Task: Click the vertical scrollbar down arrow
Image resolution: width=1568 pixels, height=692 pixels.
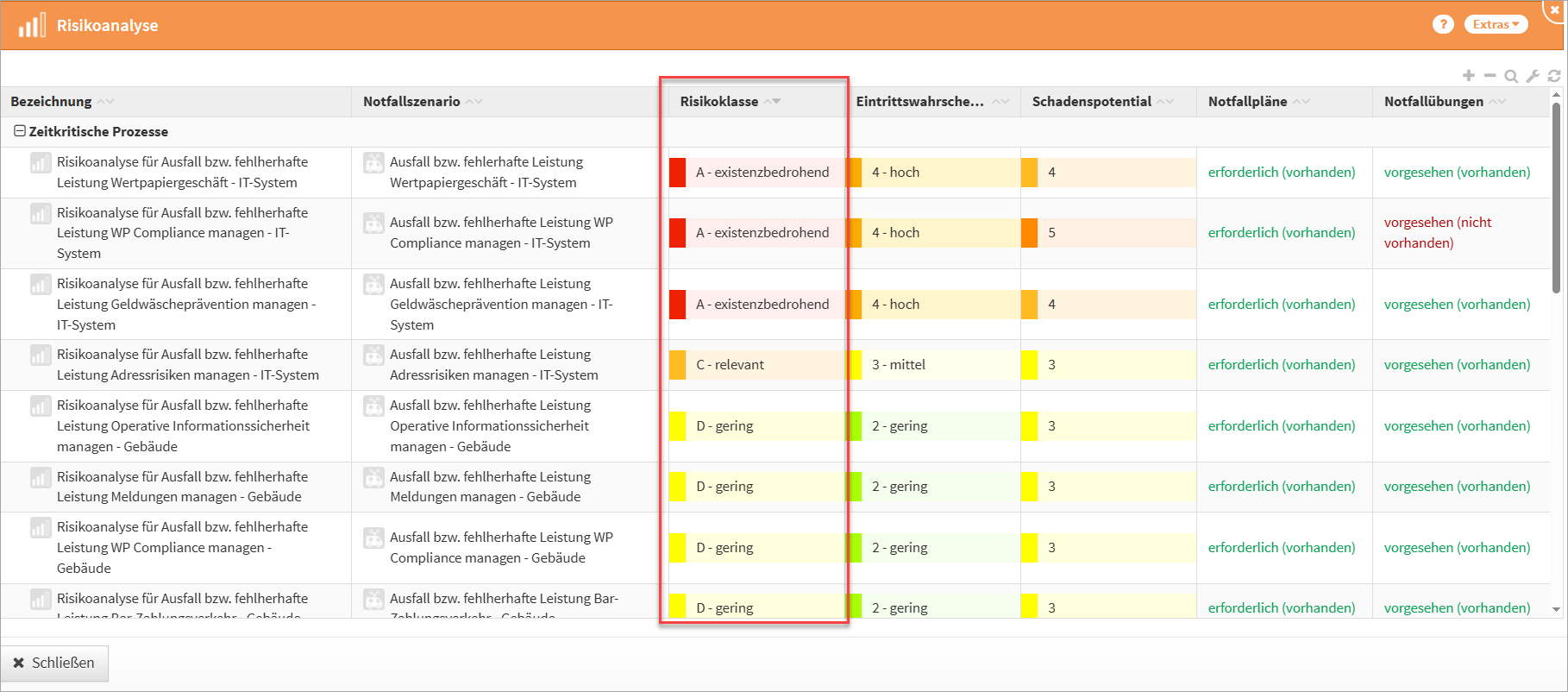Action: [1556, 609]
